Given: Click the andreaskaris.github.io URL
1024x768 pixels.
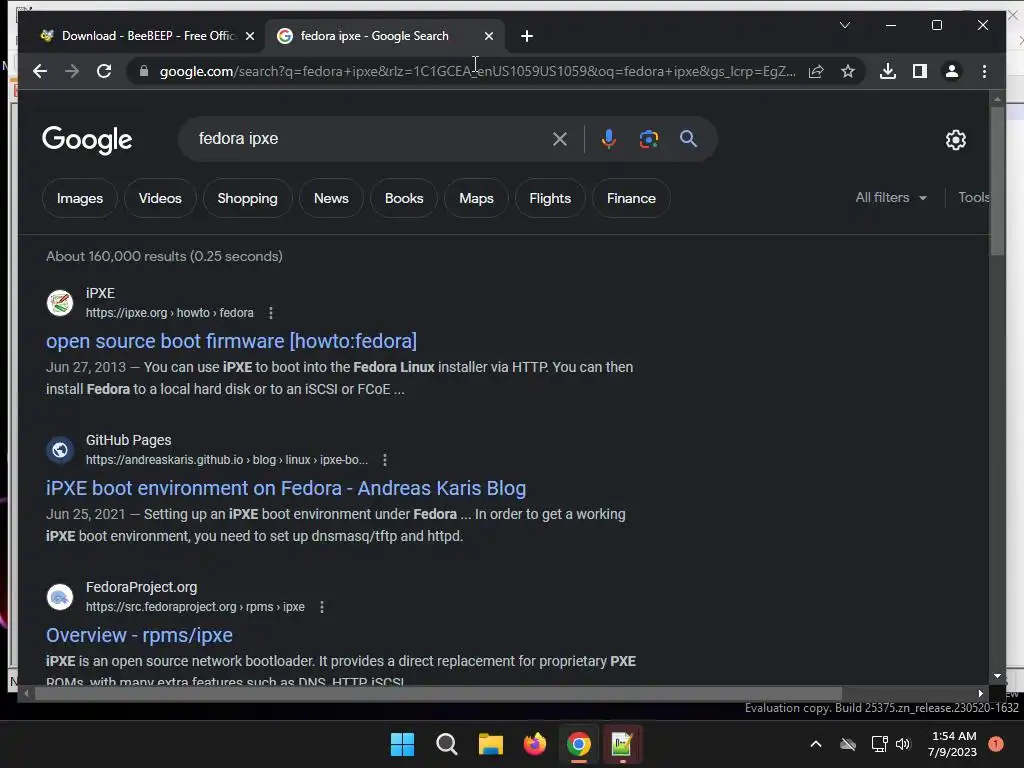Looking at the screenshot, I should point(227,460).
